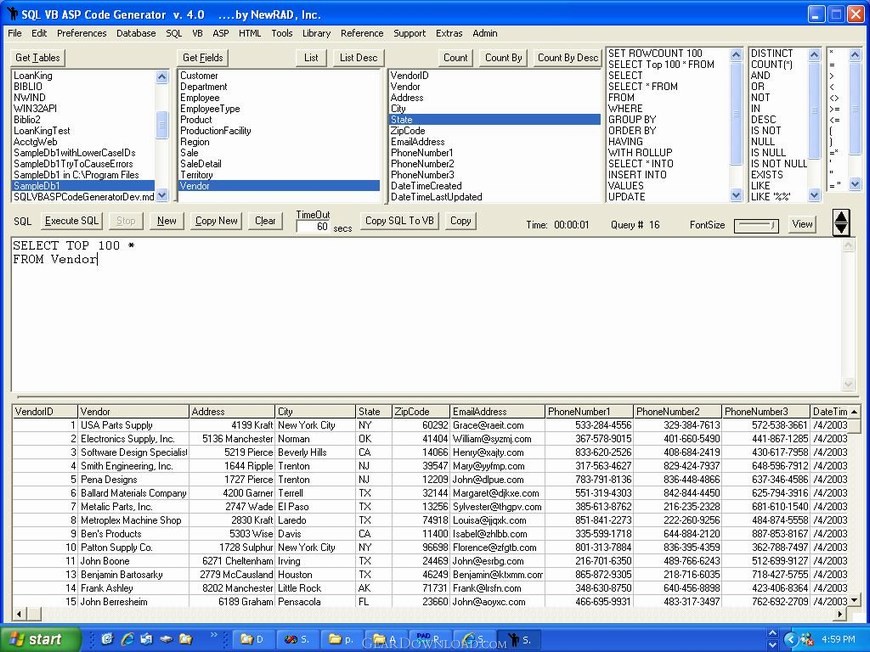
Task: Switch to the taskbar folder button labeled D
Action: coord(252,639)
